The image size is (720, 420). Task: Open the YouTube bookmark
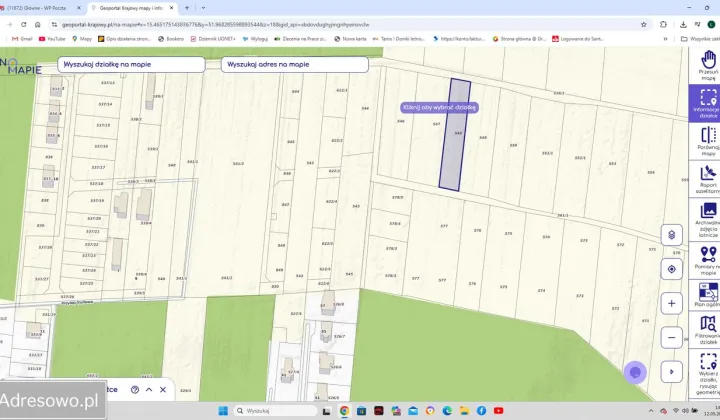point(51,38)
